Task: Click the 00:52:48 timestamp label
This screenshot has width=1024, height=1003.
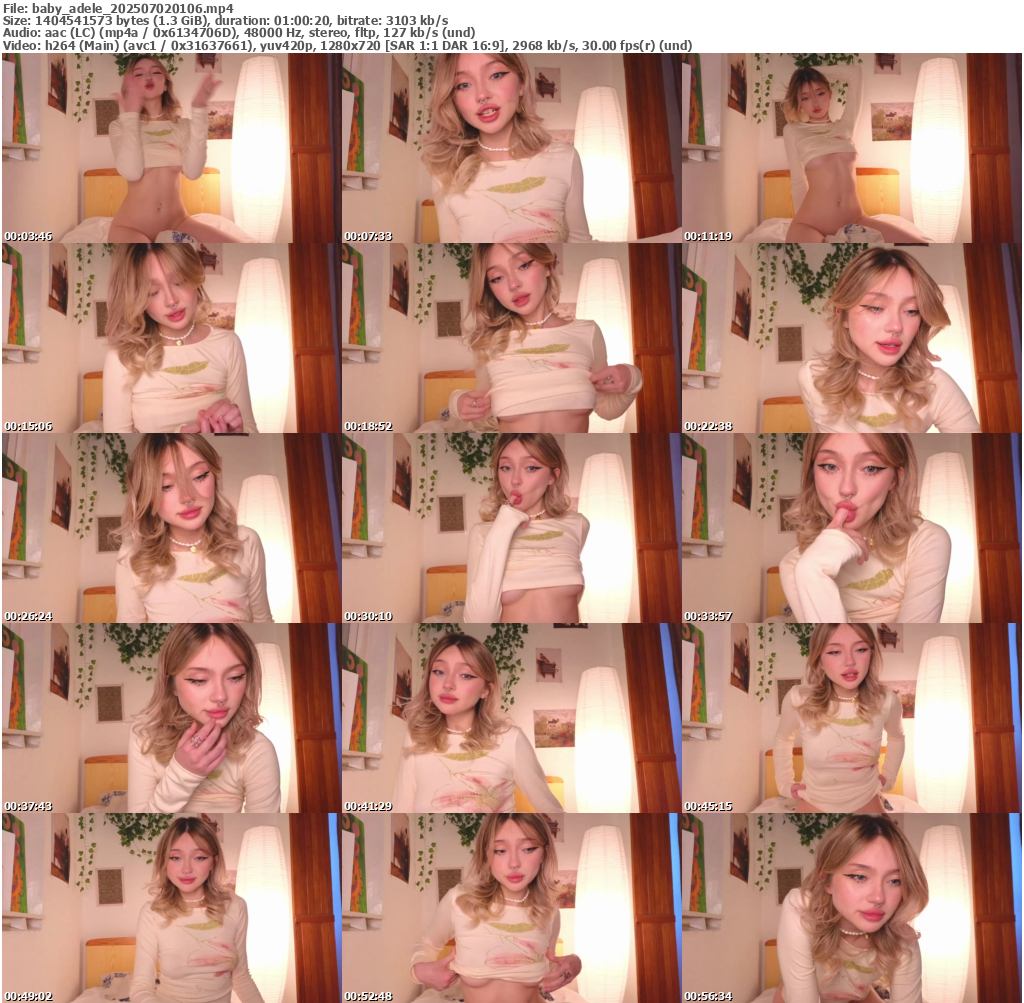Action: point(368,996)
